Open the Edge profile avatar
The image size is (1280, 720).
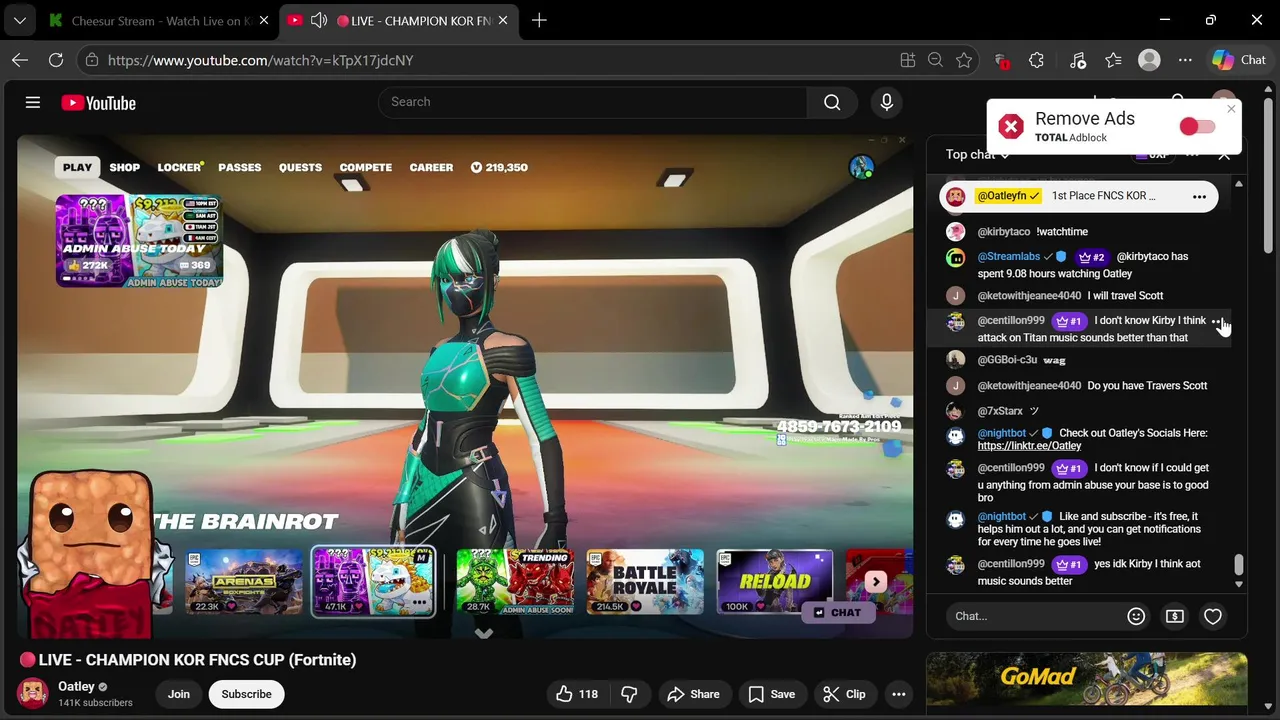click(x=1149, y=60)
